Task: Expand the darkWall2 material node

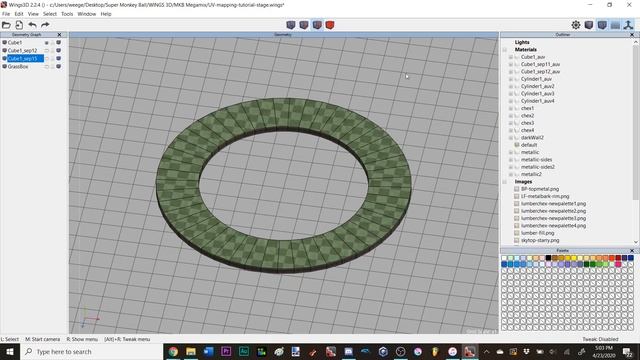Action: (x=511, y=138)
